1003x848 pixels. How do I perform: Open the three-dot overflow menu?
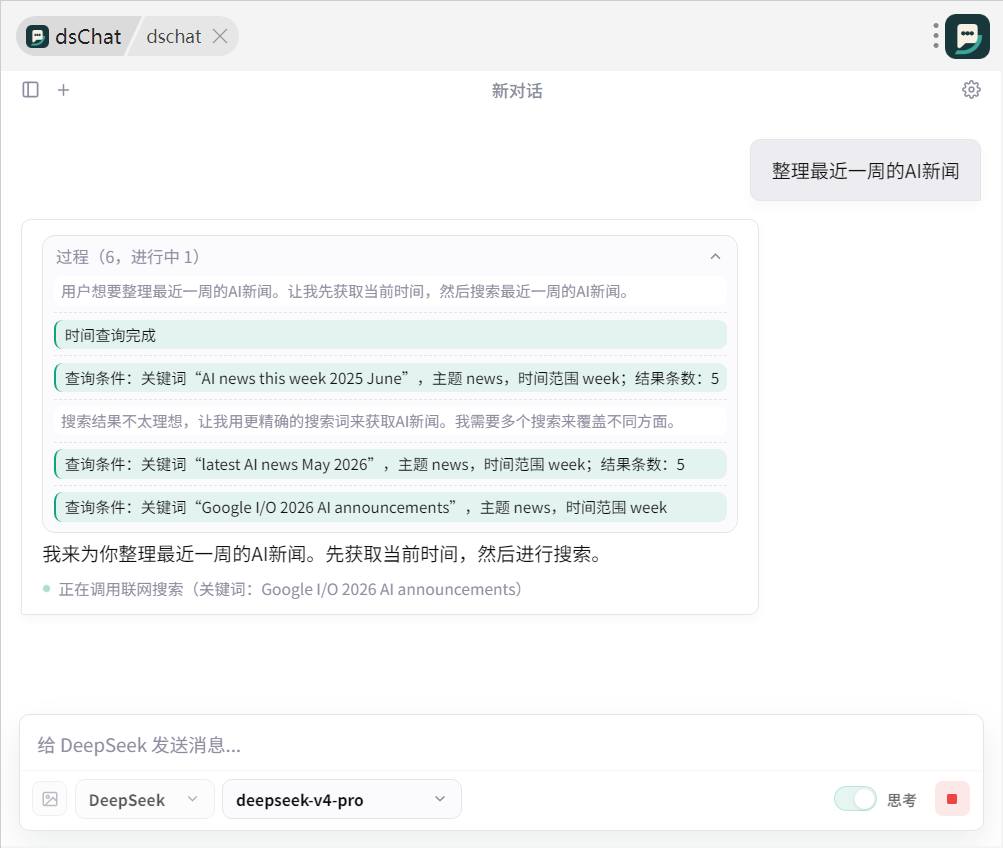935,36
